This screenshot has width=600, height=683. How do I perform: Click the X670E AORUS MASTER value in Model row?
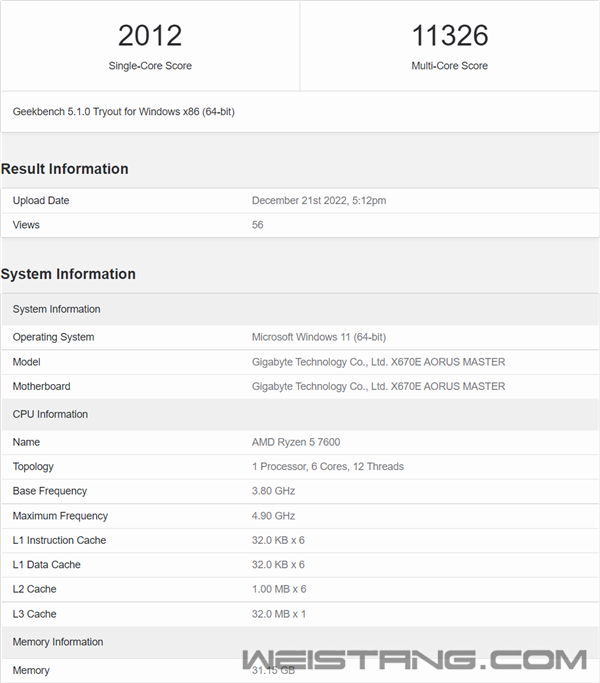click(379, 362)
